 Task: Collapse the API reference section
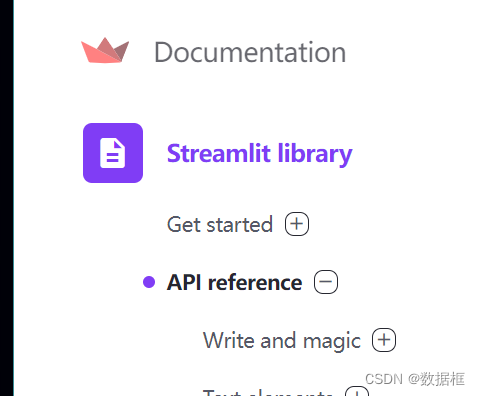[x=326, y=282]
